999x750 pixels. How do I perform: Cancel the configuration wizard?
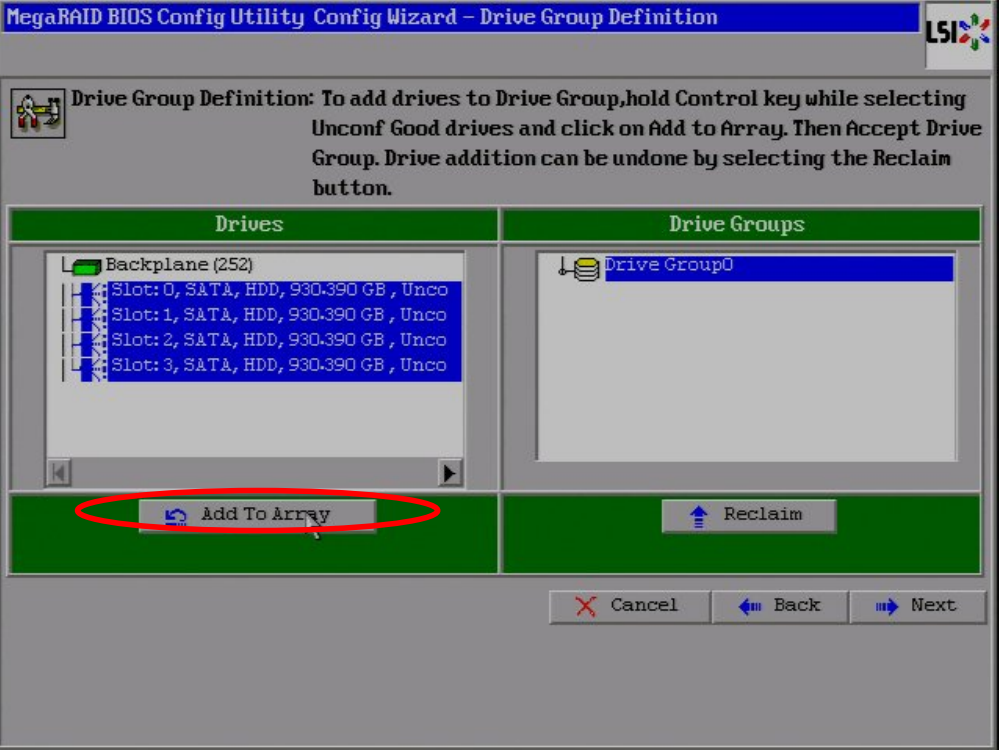[629, 606]
